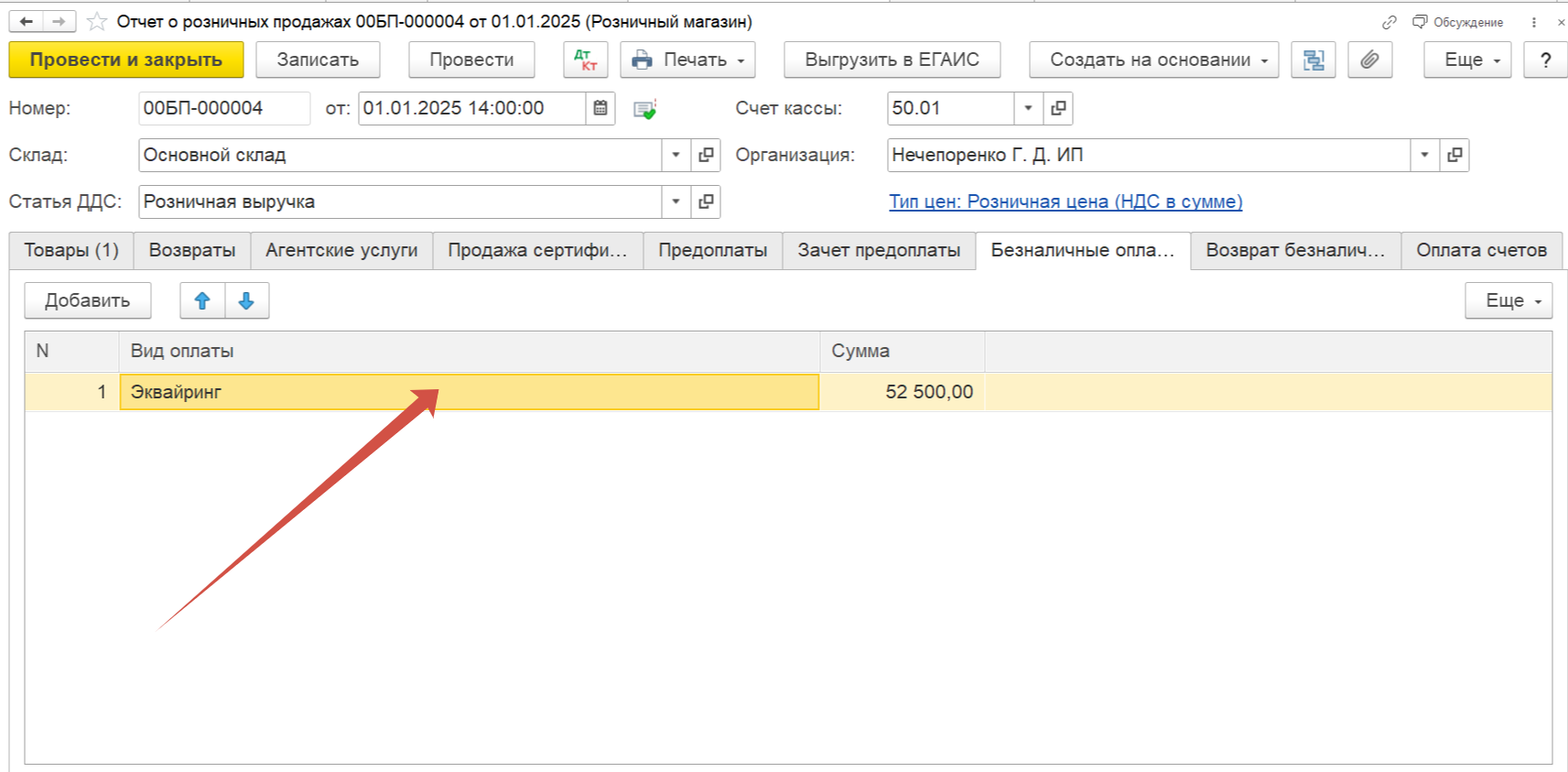Expand the Склад dropdown list
Image resolution: width=1568 pixels, height=772 pixels.
pyautogui.click(x=676, y=155)
